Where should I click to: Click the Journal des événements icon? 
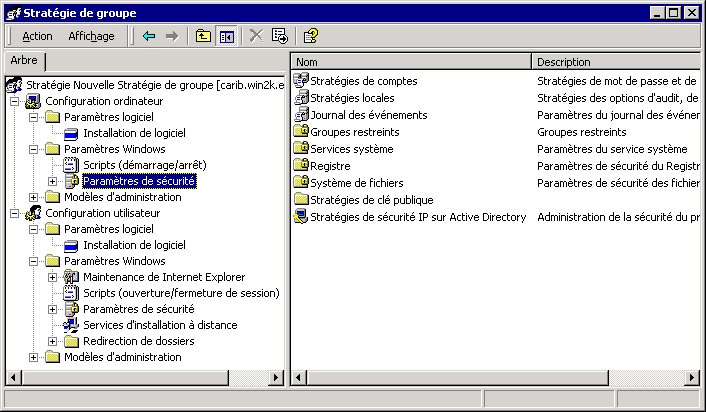(301, 115)
